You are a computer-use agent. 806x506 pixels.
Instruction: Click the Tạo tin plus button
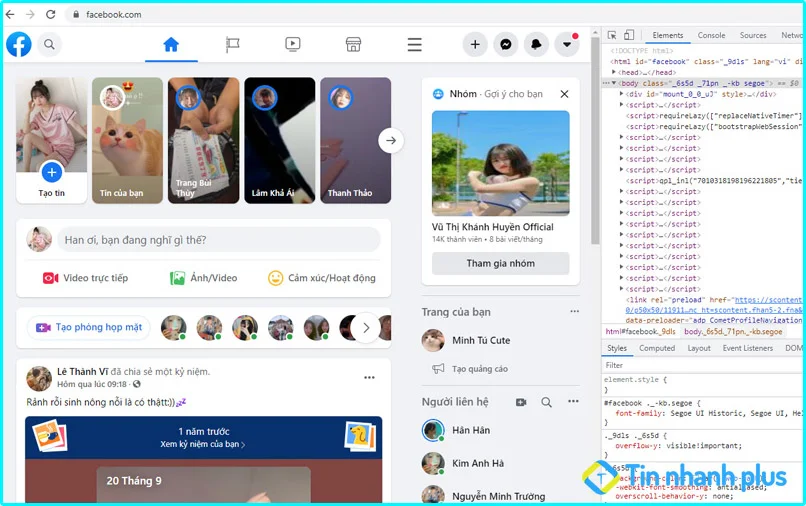(x=51, y=172)
